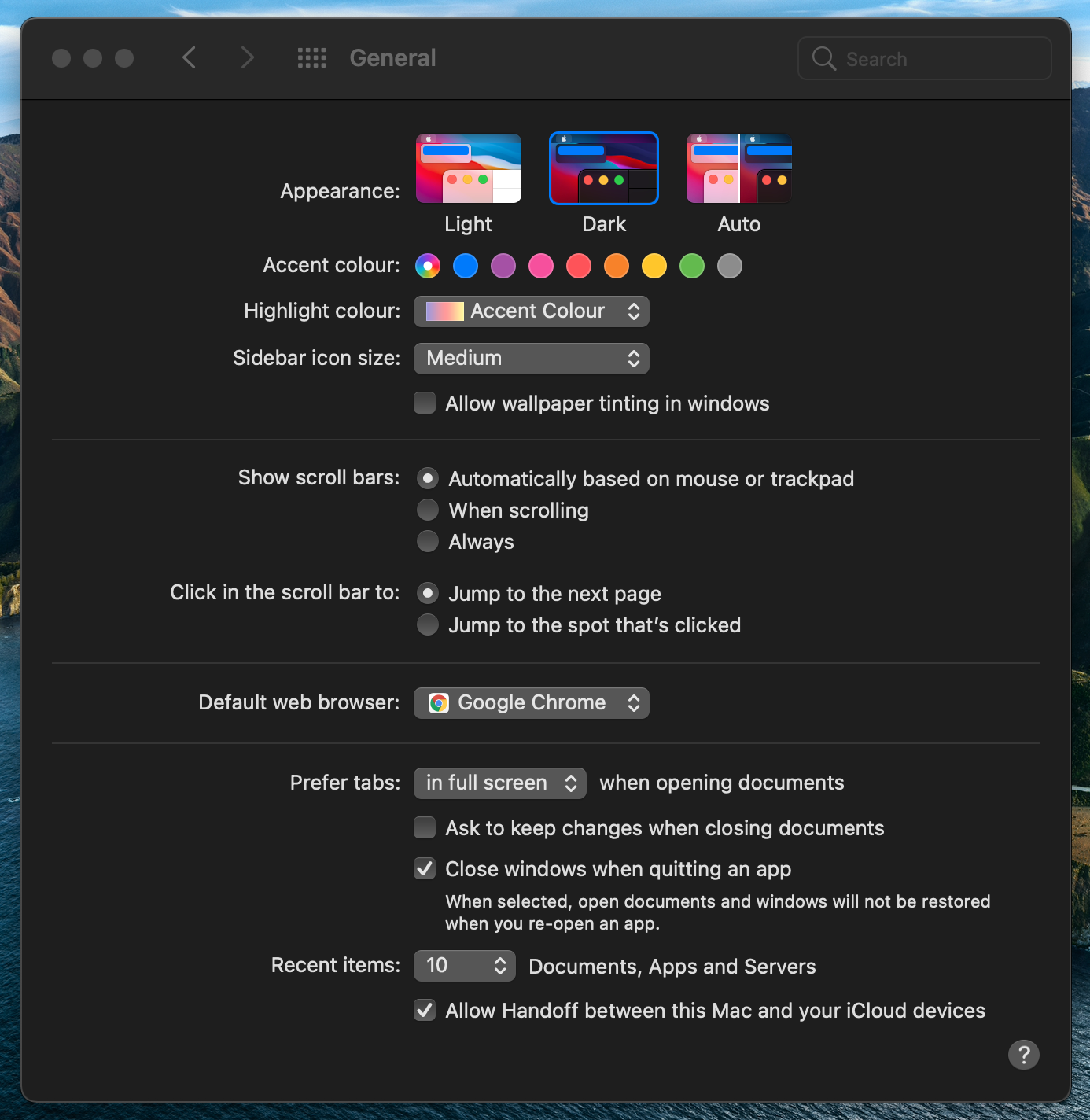
Task: Show all preferences grid icon
Action: coord(311,57)
